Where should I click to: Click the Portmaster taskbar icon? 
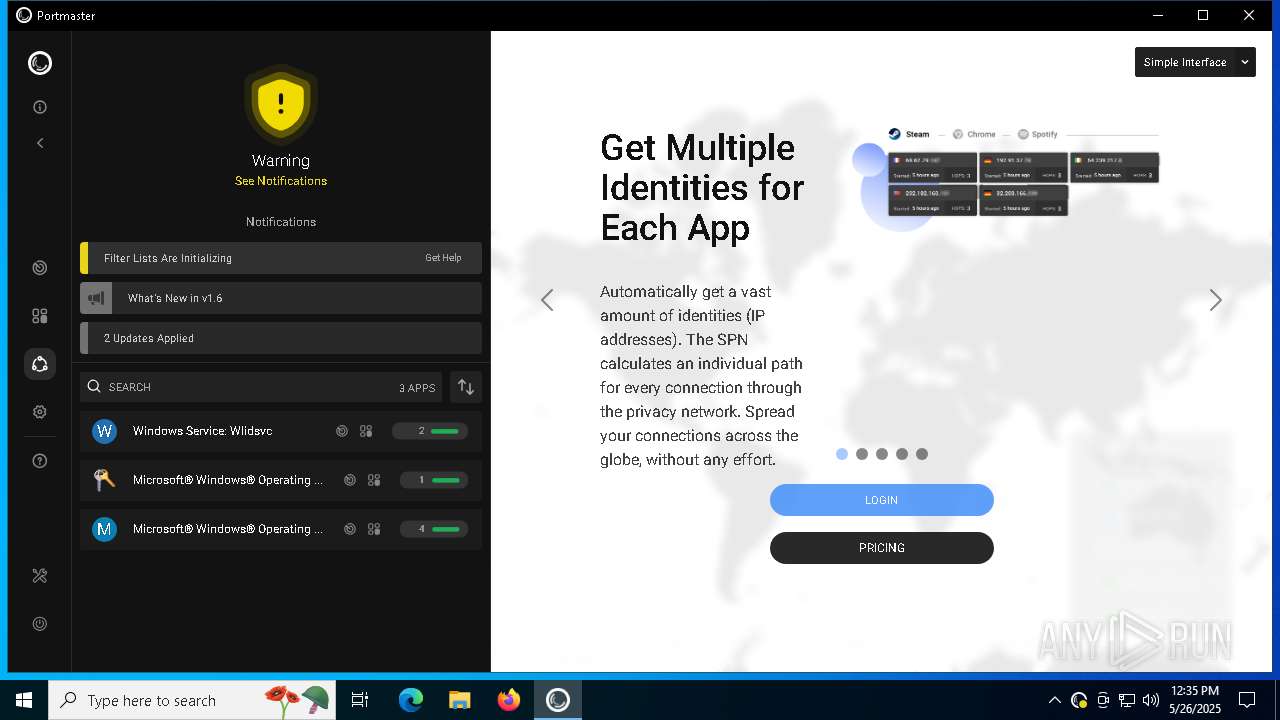coord(558,700)
